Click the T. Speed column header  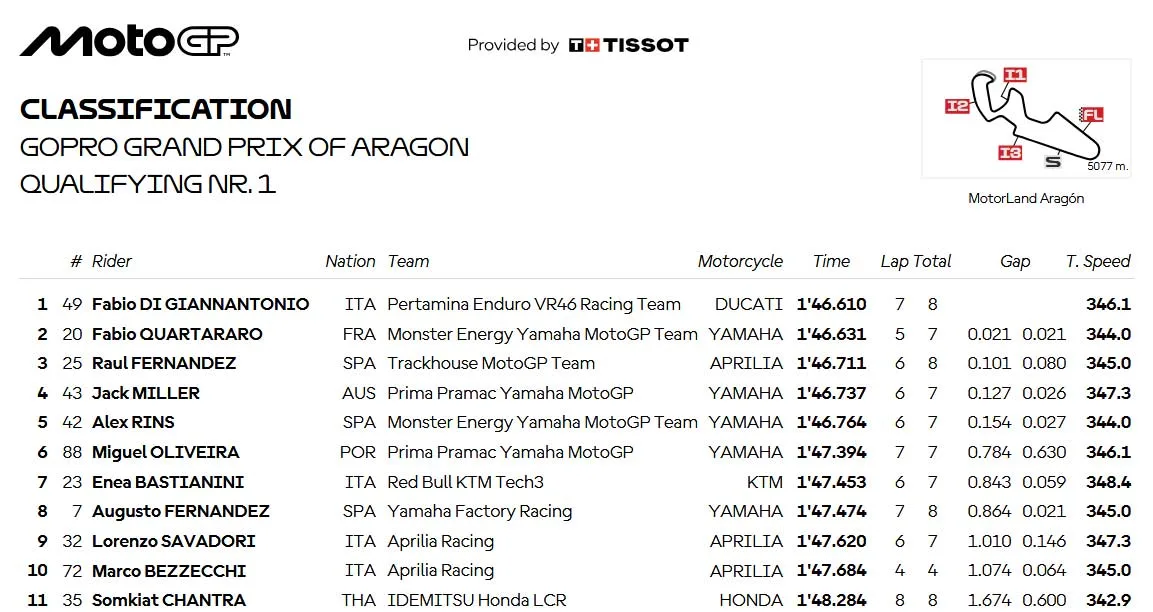(x=1098, y=261)
